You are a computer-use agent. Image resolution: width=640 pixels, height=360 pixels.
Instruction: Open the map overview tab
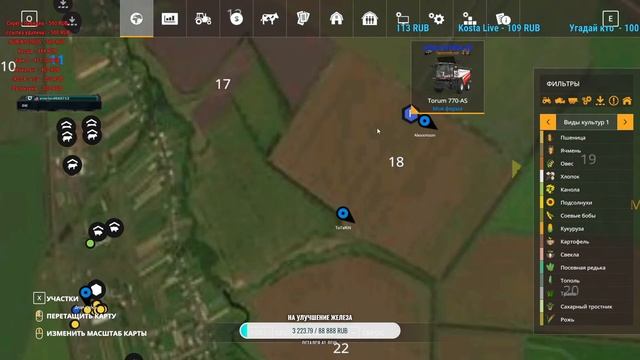point(136,19)
